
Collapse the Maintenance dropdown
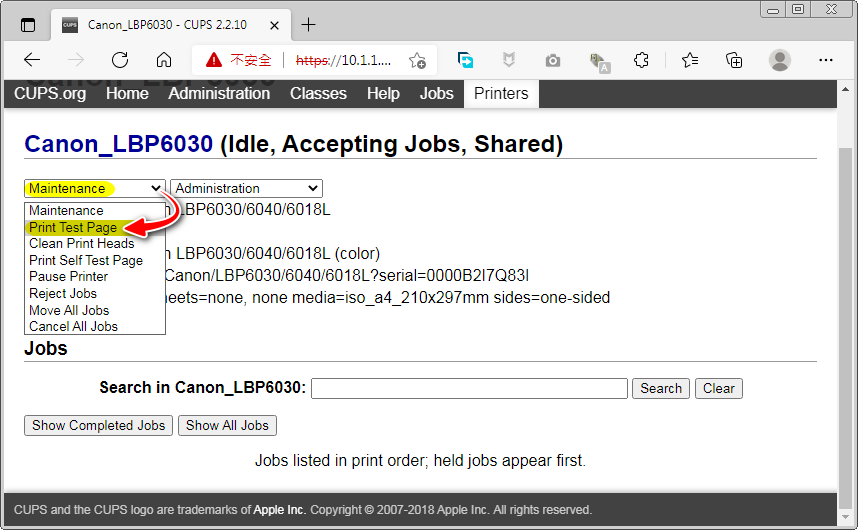(x=95, y=188)
